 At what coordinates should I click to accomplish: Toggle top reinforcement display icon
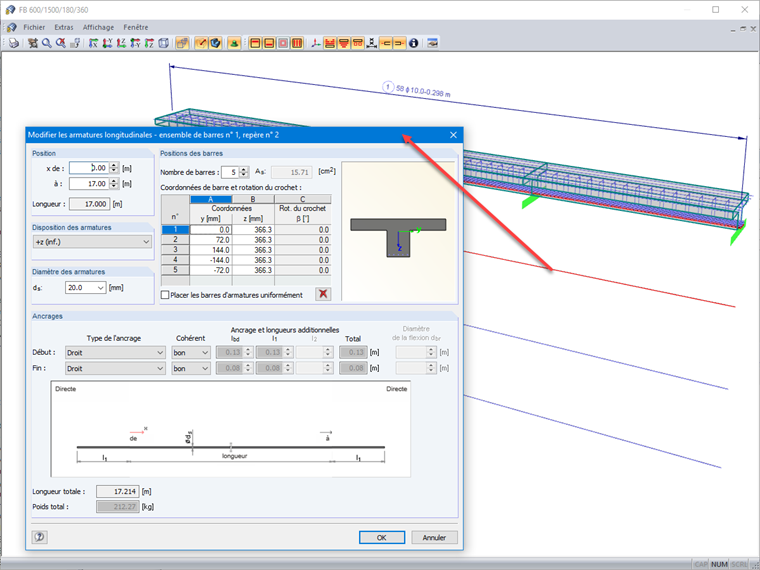point(255,43)
